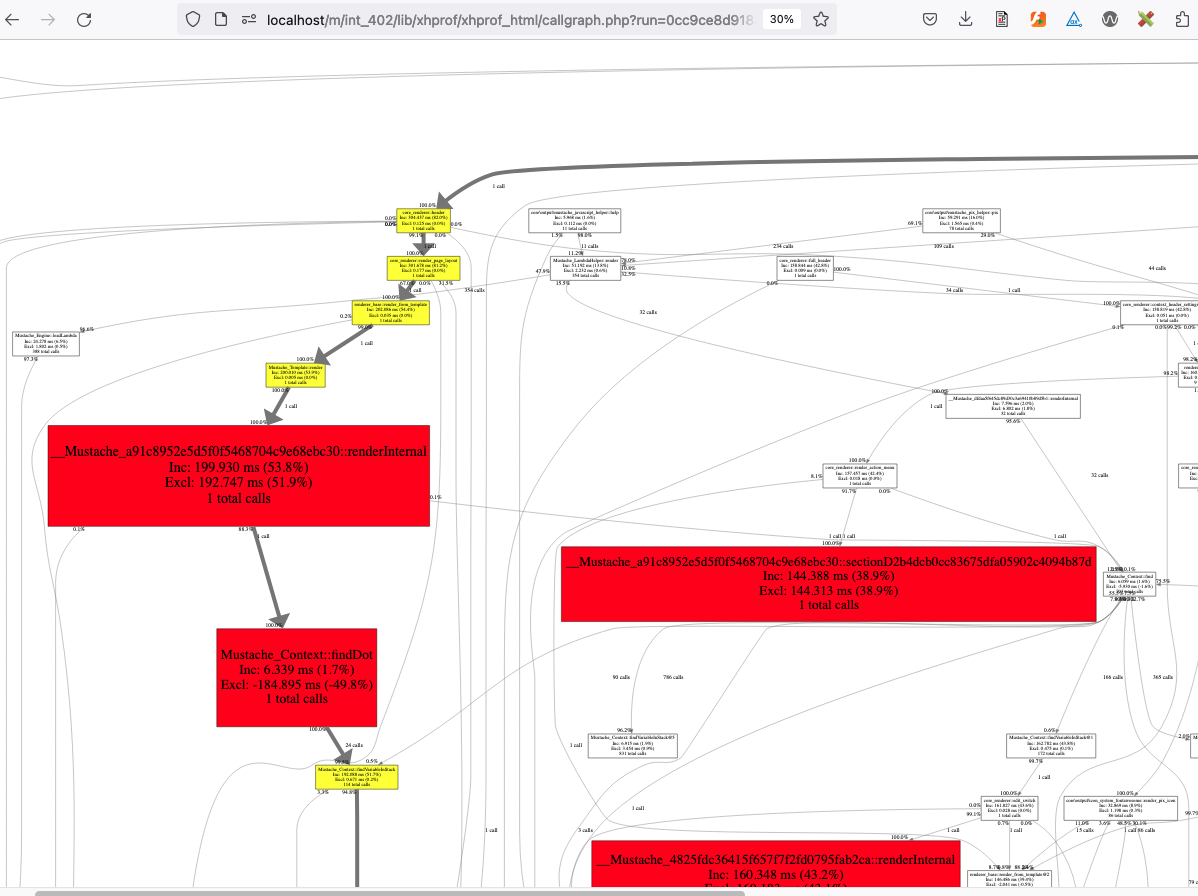Image resolution: width=1198 pixels, height=896 pixels.
Task: Click the '234 calls' edge label
Action: (x=783, y=246)
